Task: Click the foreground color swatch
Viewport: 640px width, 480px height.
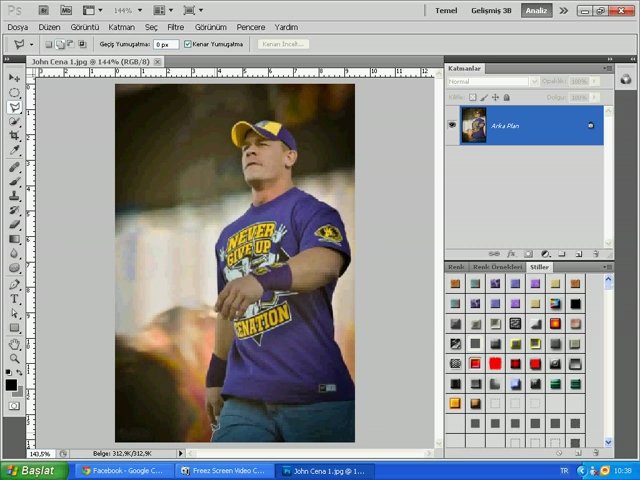Action: coord(11,384)
